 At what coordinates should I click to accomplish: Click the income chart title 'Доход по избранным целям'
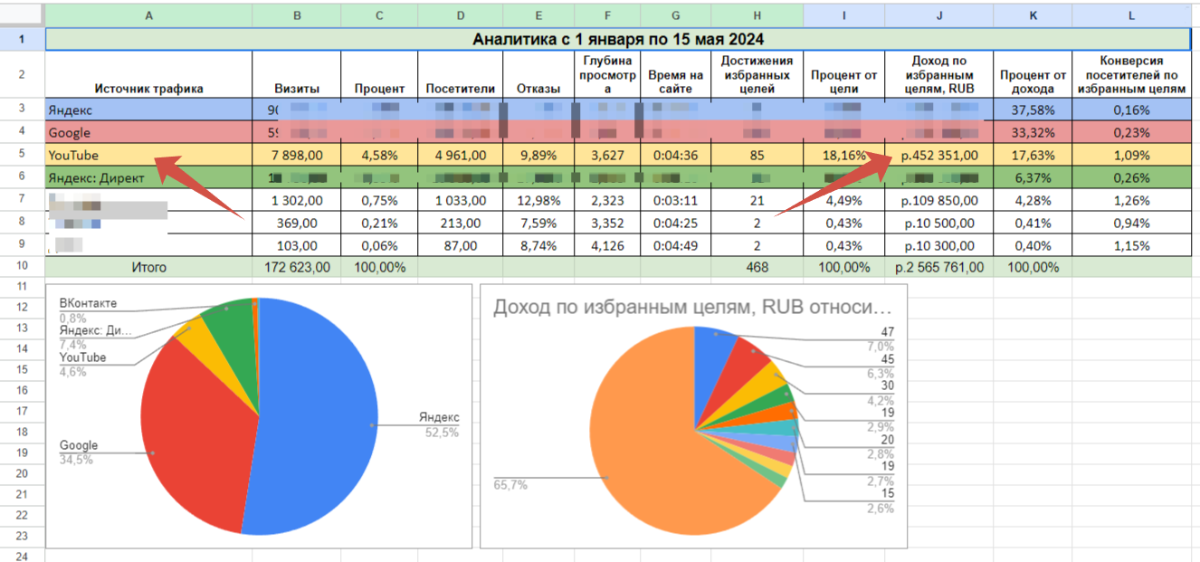click(690, 308)
